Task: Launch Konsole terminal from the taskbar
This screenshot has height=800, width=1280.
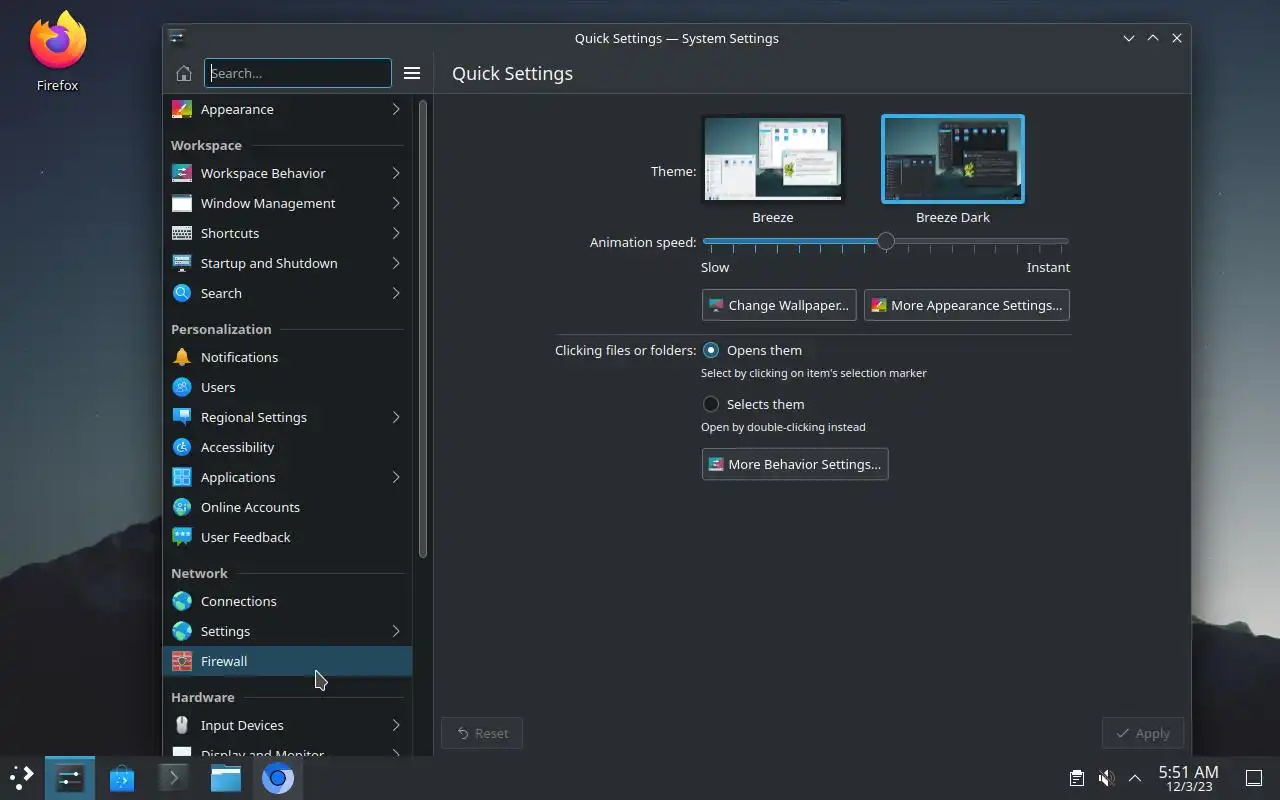Action: pyautogui.click(x=173, y=777)
